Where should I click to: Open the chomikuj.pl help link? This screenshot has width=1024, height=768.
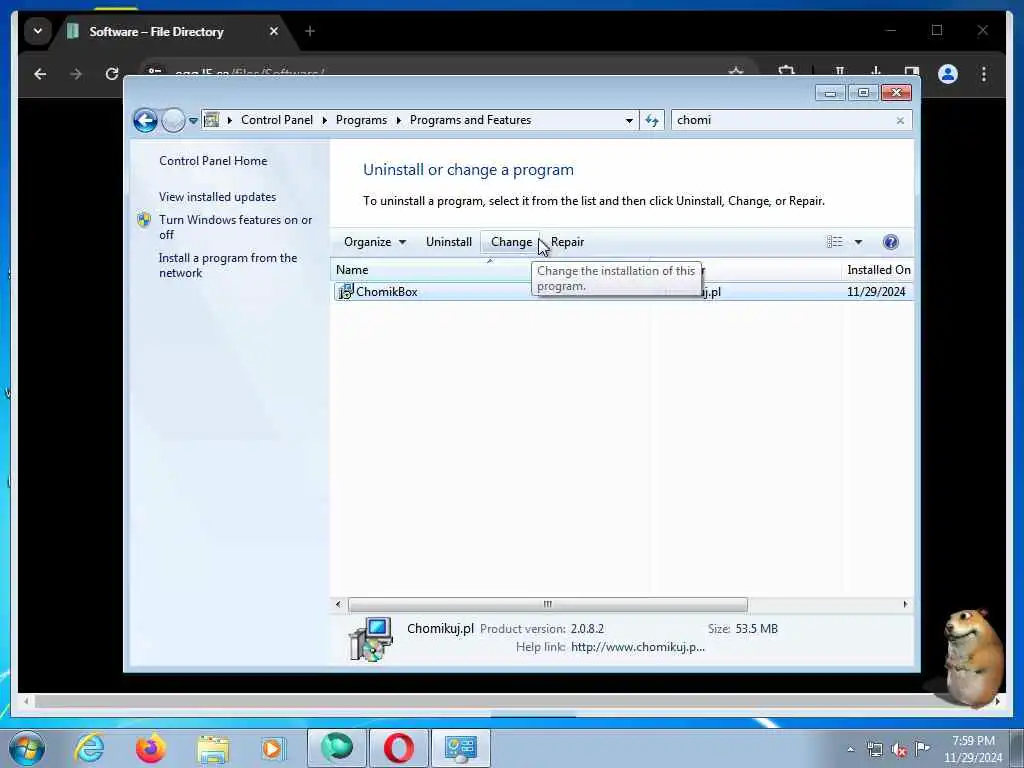(x=637, y=647)
